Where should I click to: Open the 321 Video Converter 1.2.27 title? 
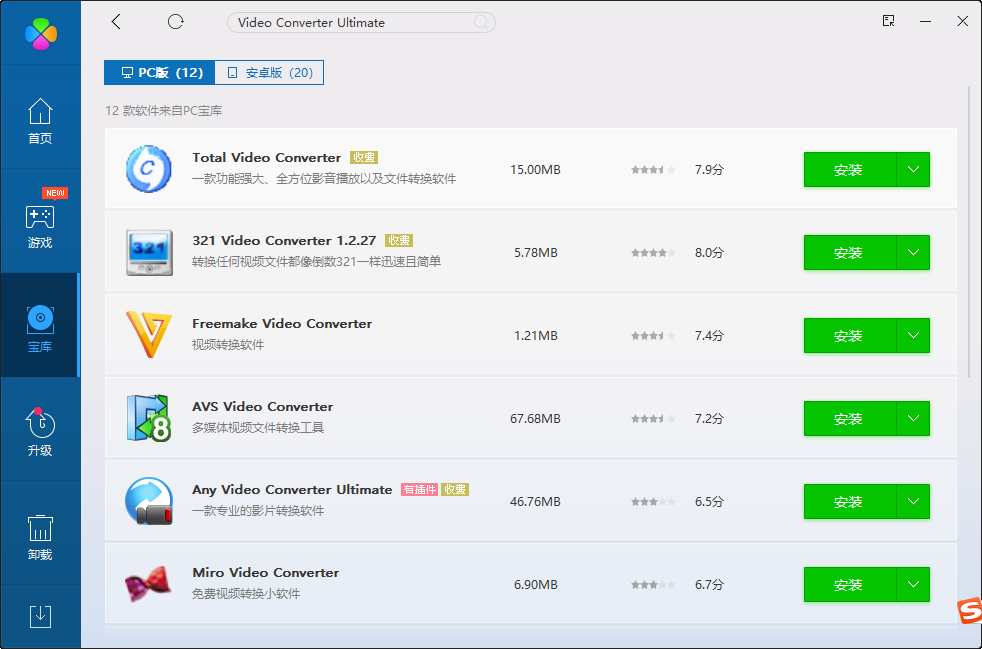click(284, 241)
